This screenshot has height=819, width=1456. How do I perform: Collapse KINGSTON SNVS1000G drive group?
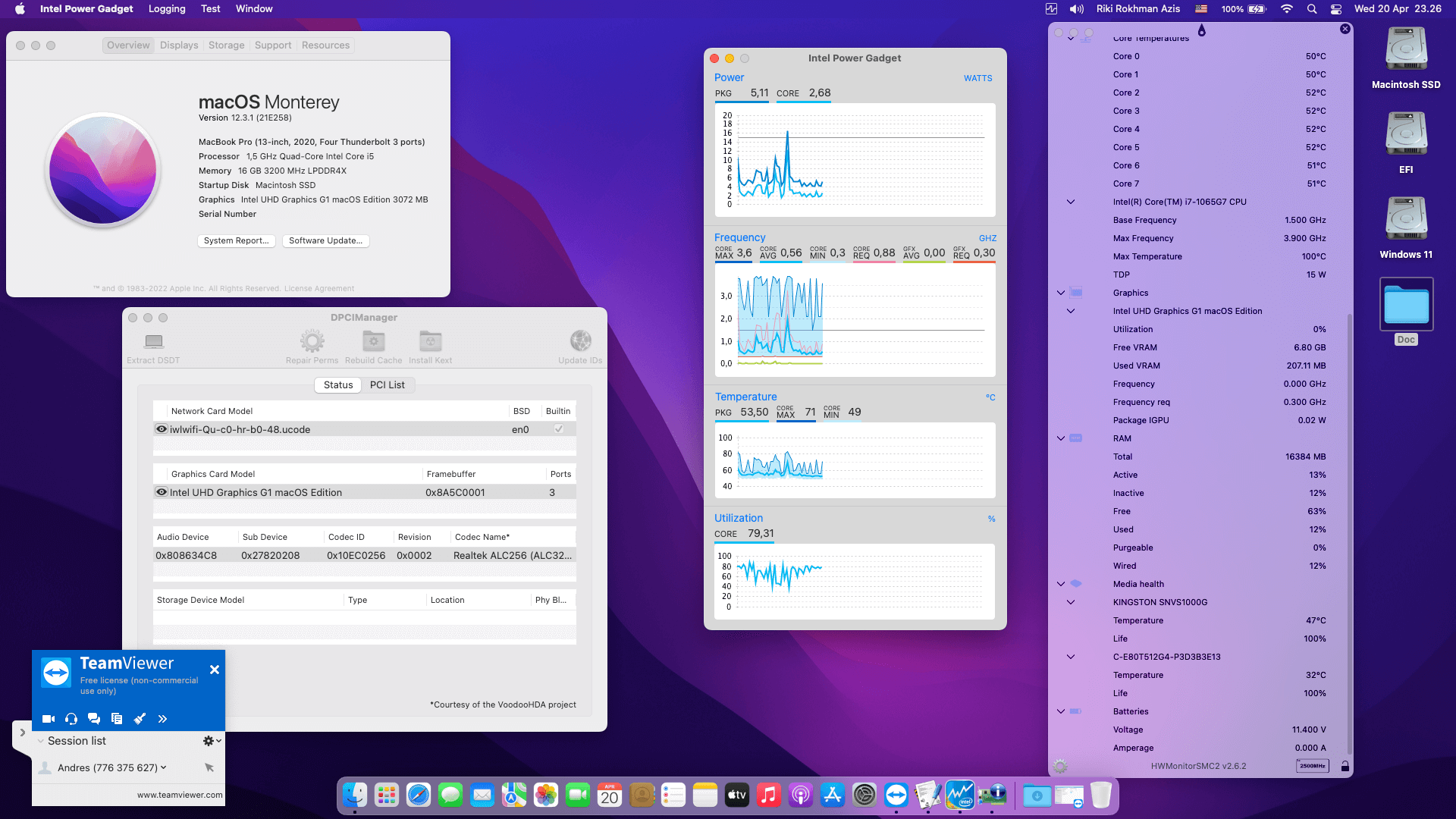point(1071,602)
